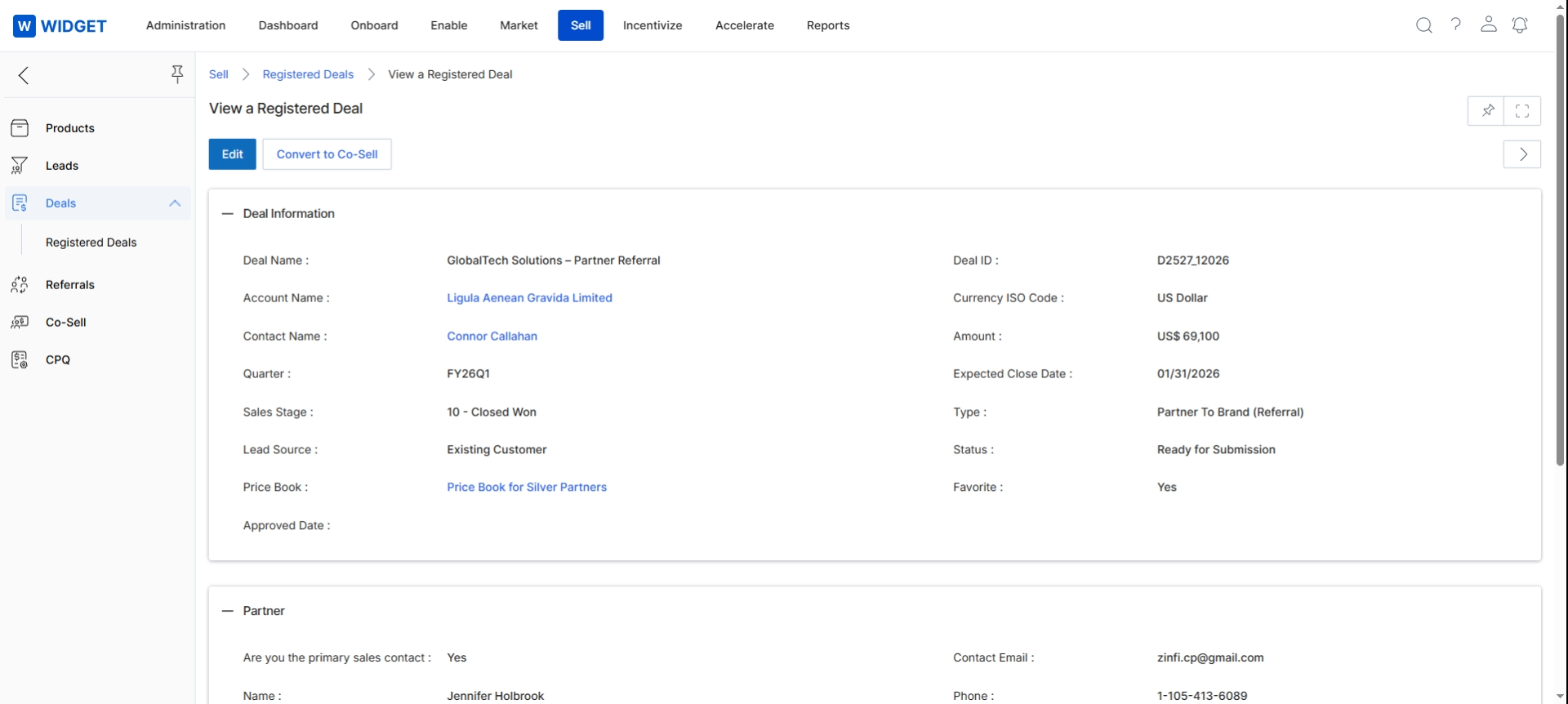Open Price Book for Silver Partners
Screen dimensions: 1568x704
[527, 488]
